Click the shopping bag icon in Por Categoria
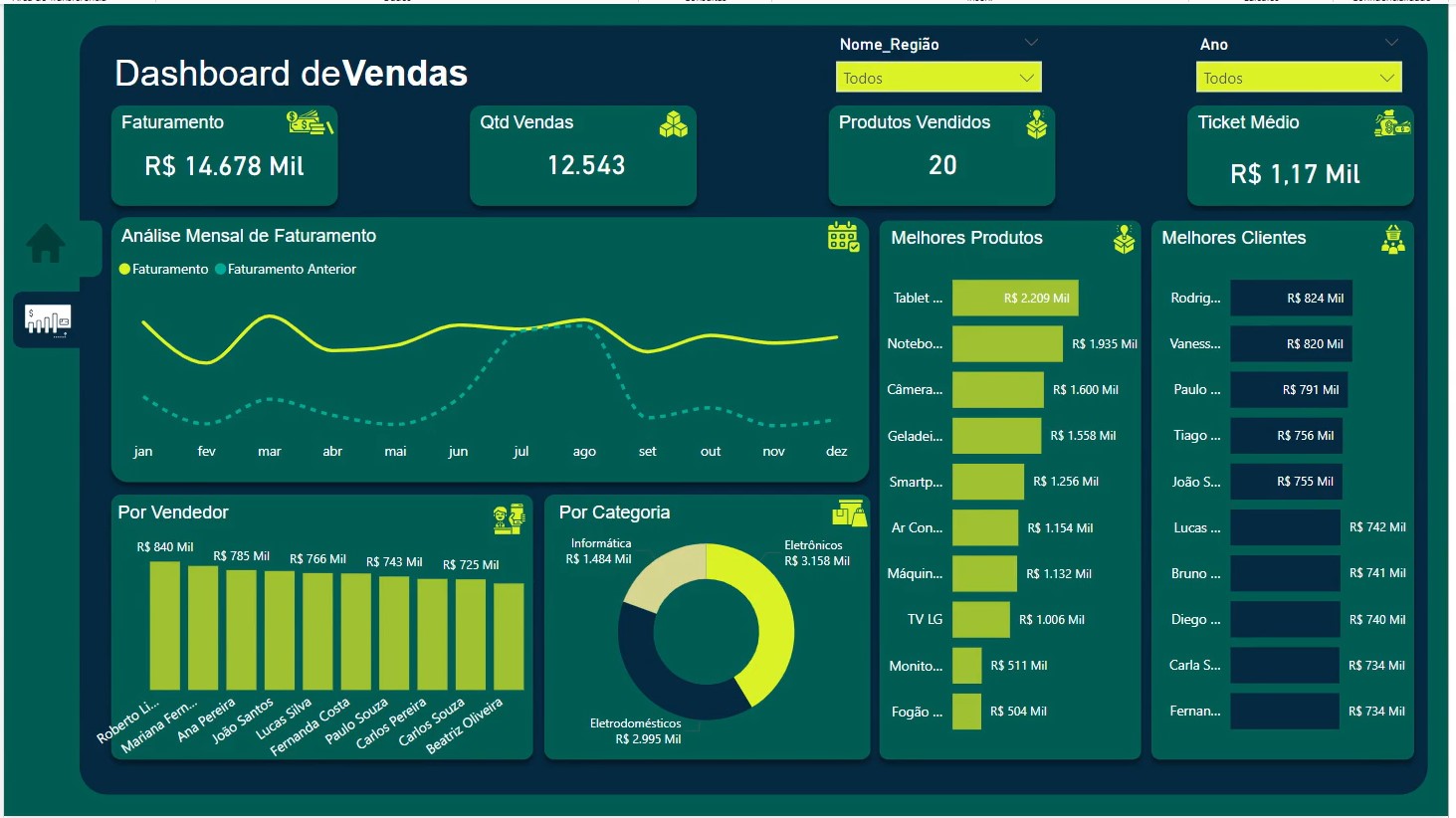Image resolution: width=1456 pixels, height=818 pixels. click(850, 512)
